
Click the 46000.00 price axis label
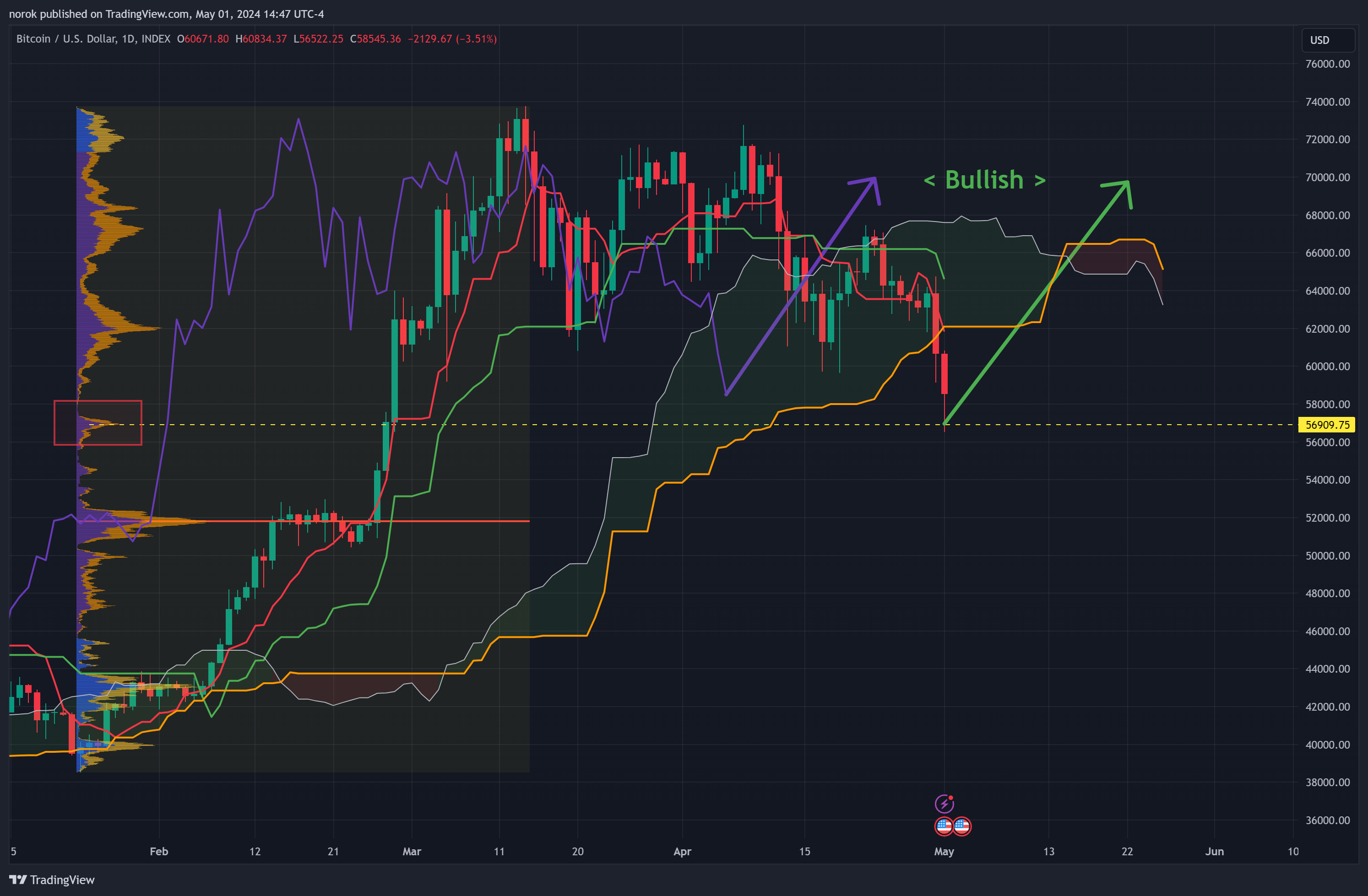(x=1327, y=631)
